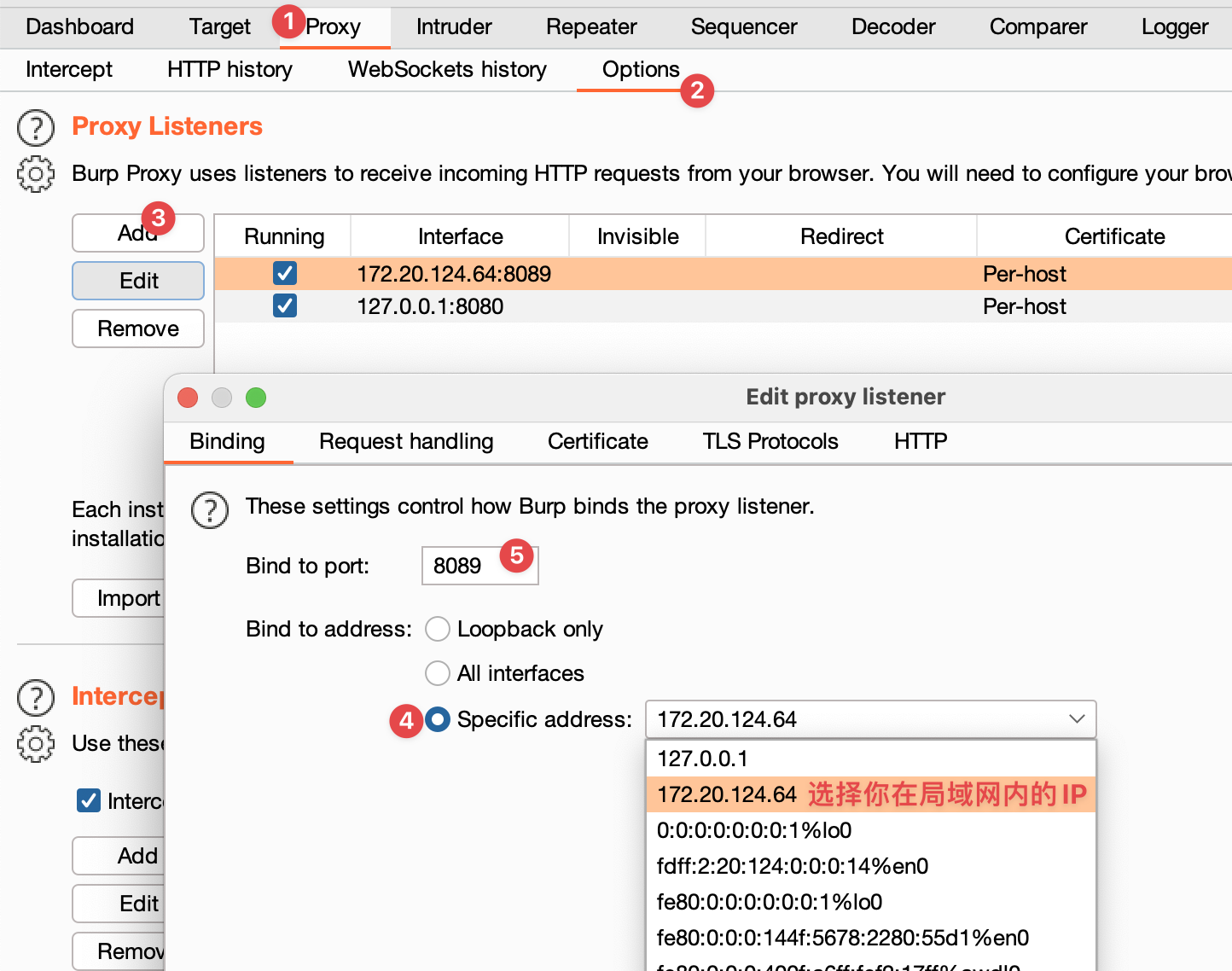
Task: Toggle Running checkbox for 127.0.0.1:8080 listener
Action: [x=285, y=305]
